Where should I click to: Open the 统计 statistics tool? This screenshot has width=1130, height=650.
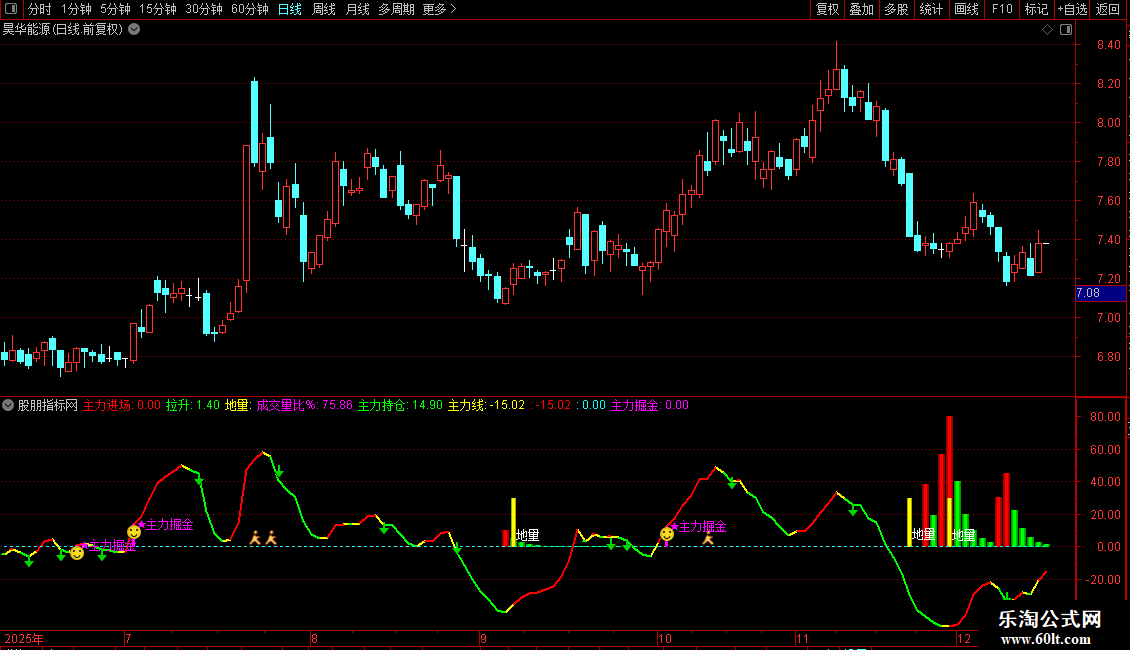pyautogui.click(x=931, y=9)
